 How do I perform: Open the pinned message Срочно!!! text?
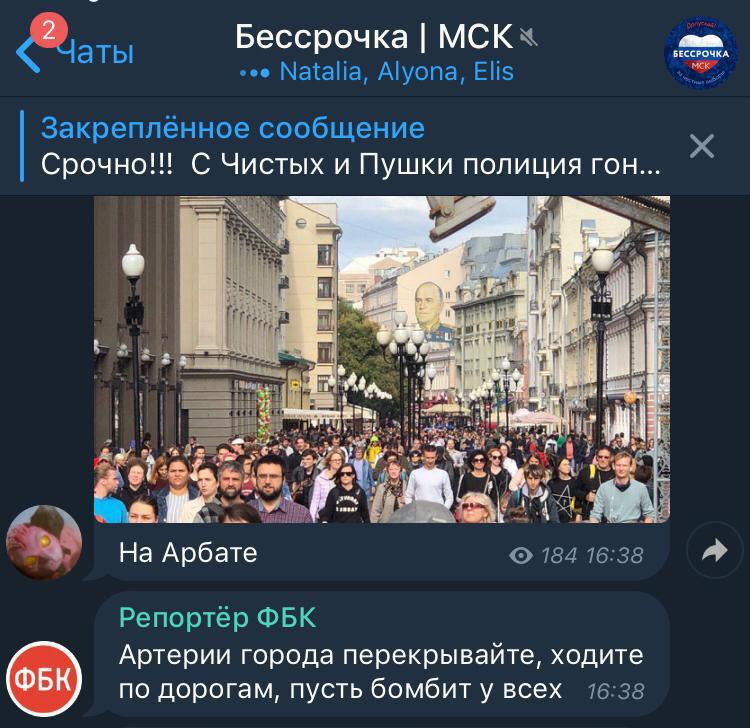click(x=351, y=165)
